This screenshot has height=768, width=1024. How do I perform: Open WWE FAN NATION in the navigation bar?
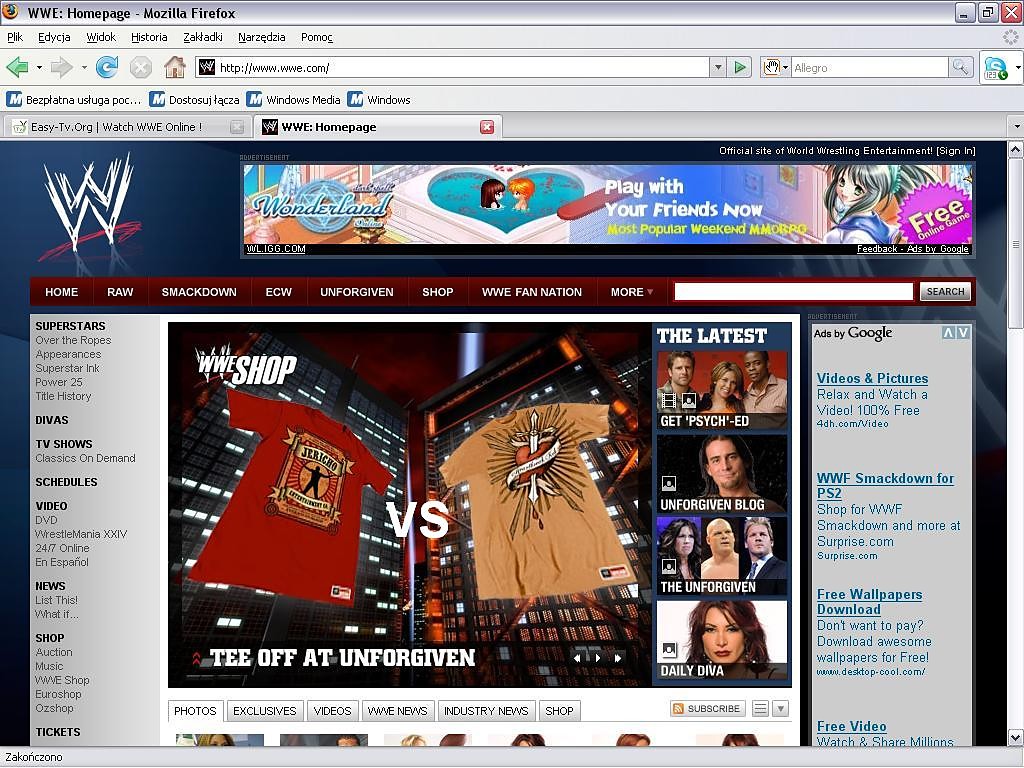tap(532, 292)
